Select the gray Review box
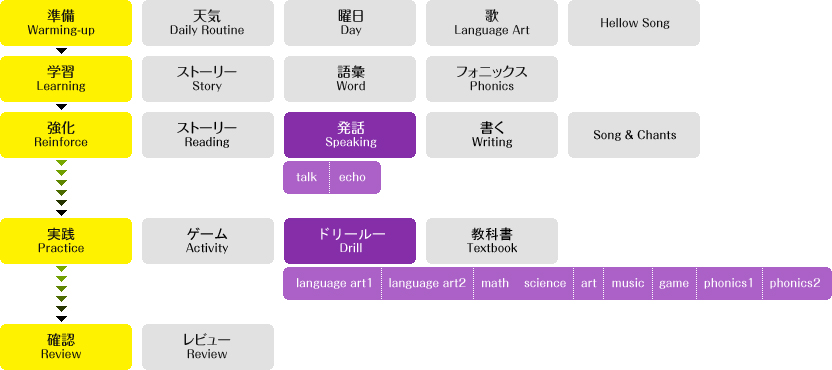This screenshot has height=370, width=832. 207,347
